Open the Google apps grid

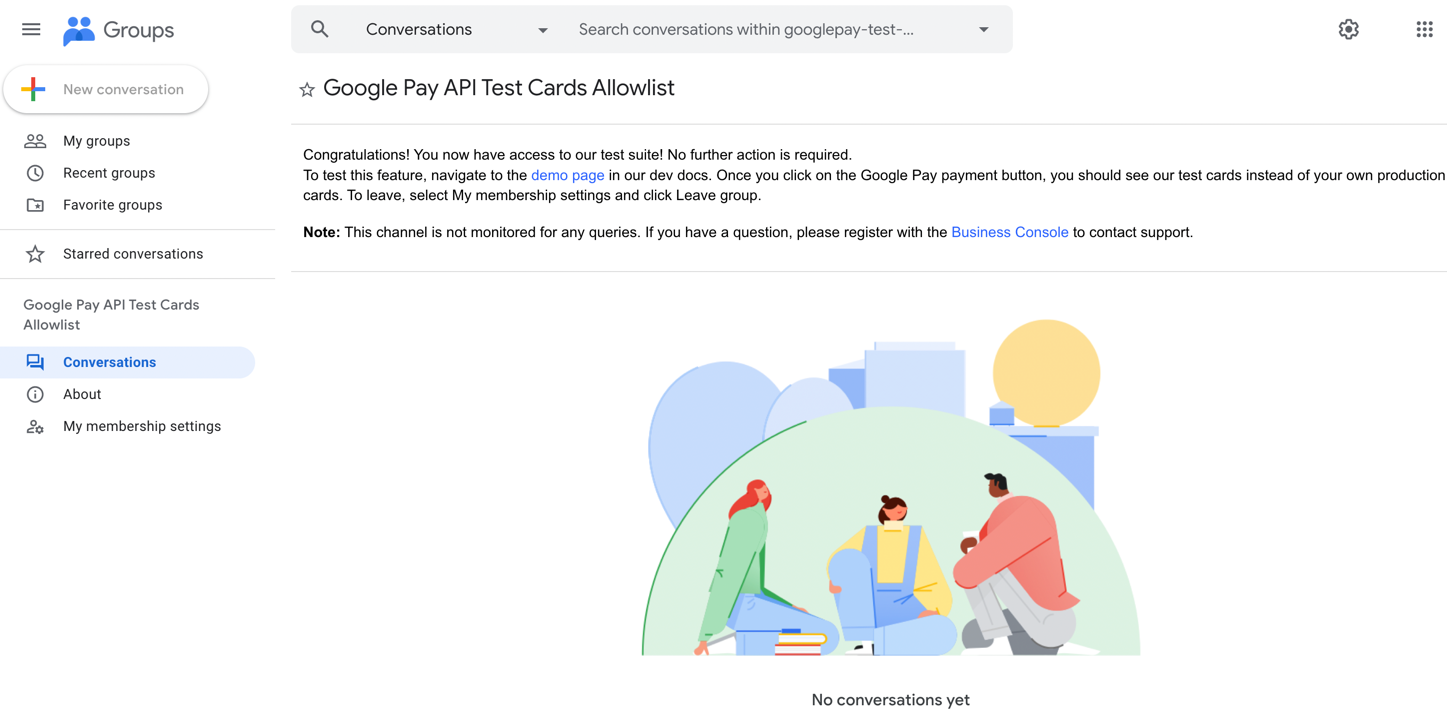[1424, 30]
